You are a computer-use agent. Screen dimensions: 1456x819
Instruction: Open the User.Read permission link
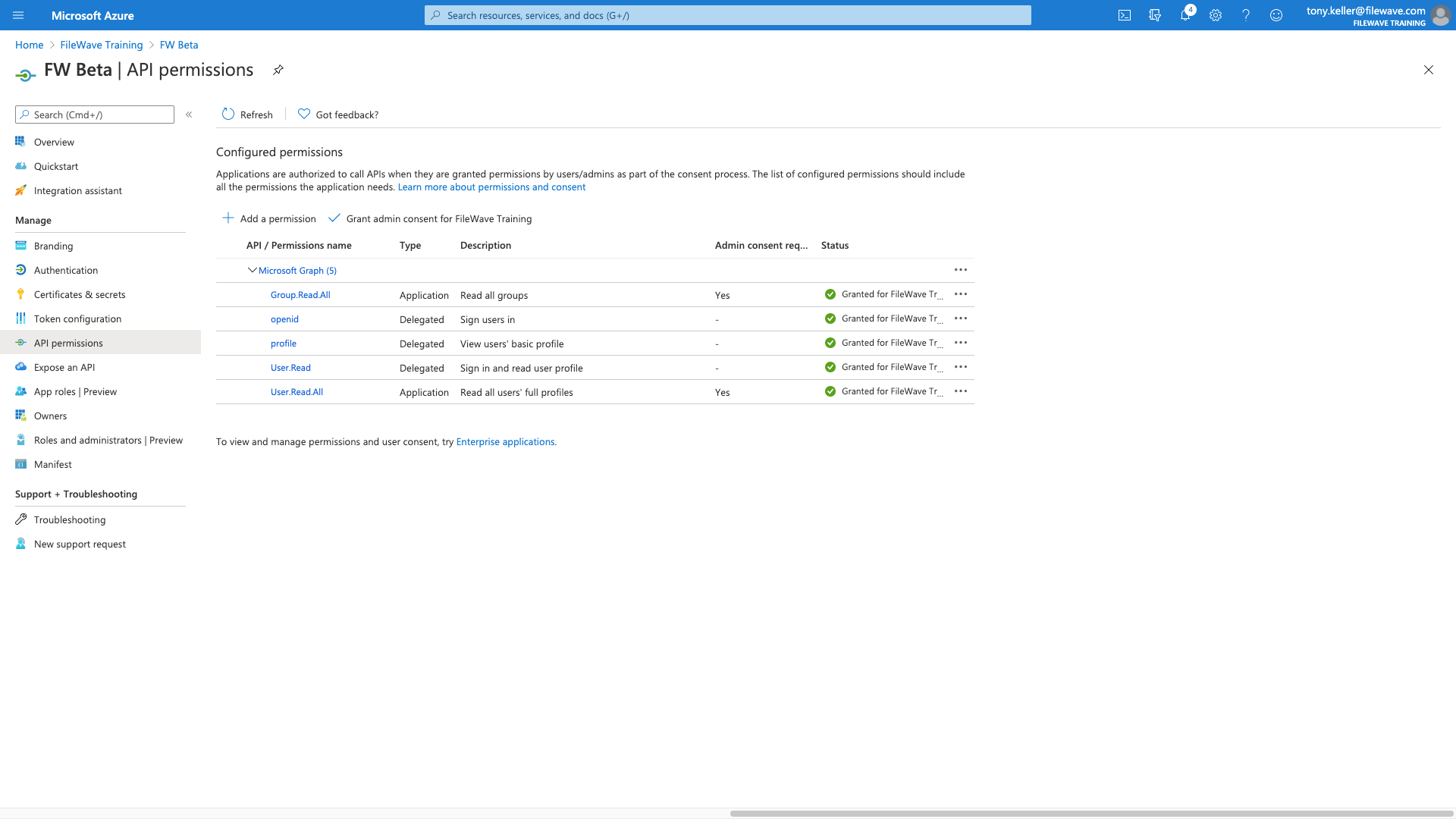[x=290, y=368]
